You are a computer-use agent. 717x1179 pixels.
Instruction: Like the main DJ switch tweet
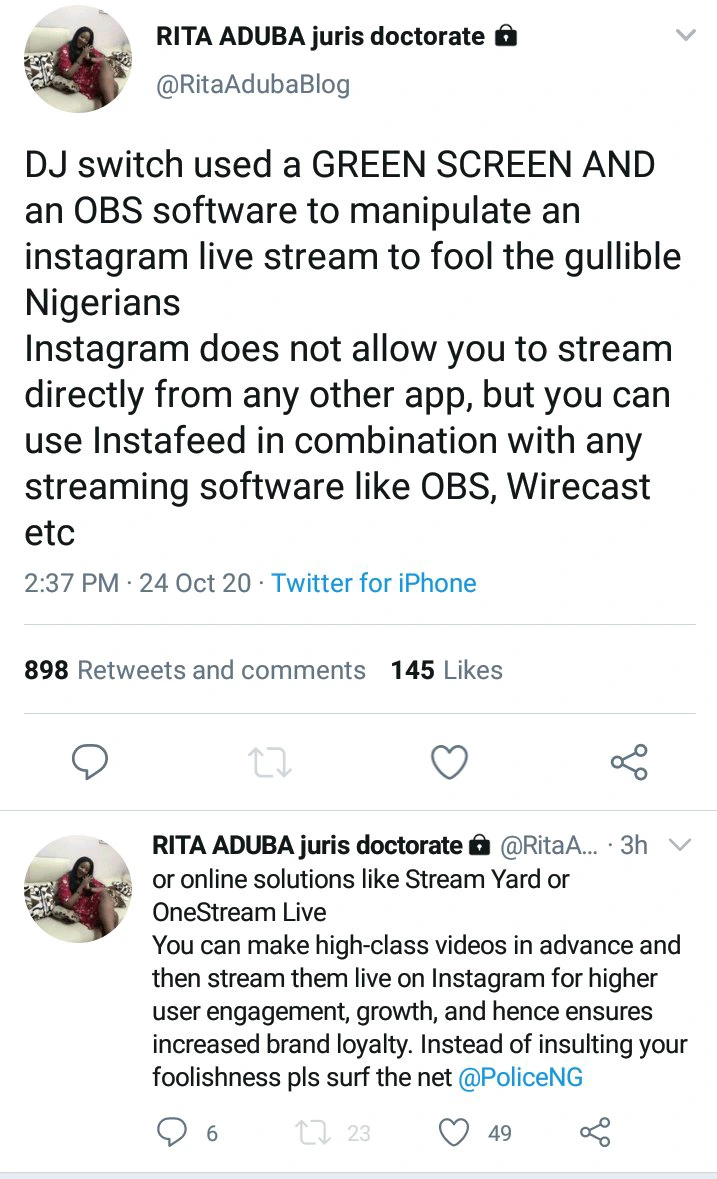pos(449,763)
